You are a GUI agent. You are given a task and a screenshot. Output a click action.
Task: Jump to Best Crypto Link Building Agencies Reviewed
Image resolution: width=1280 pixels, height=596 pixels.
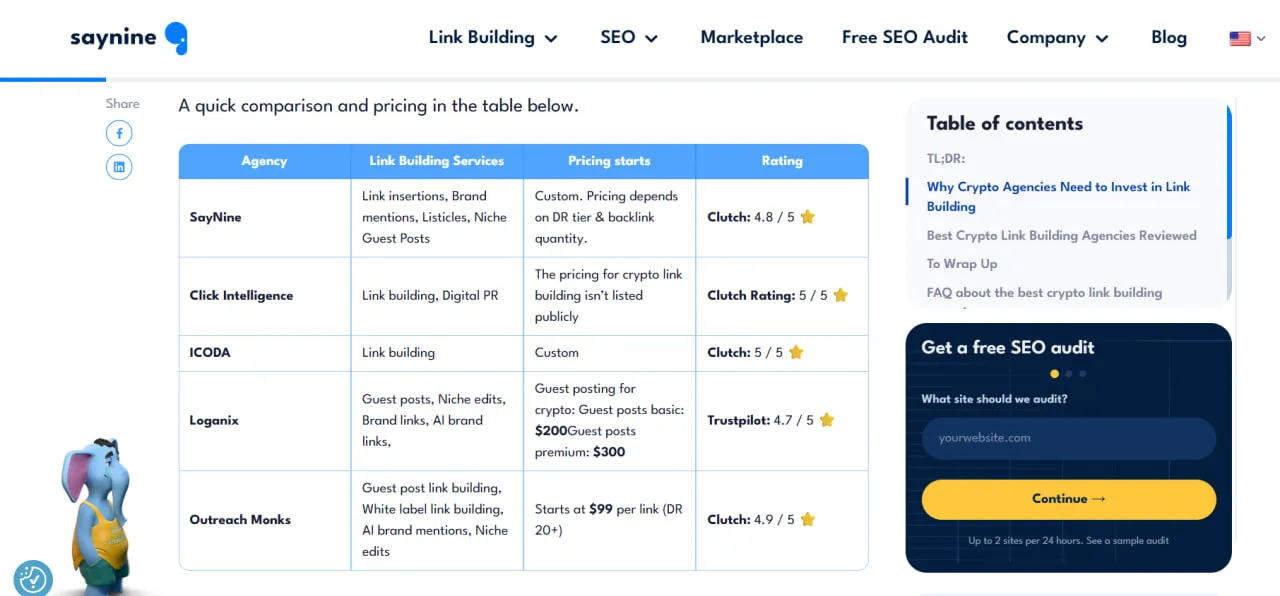1062,236
